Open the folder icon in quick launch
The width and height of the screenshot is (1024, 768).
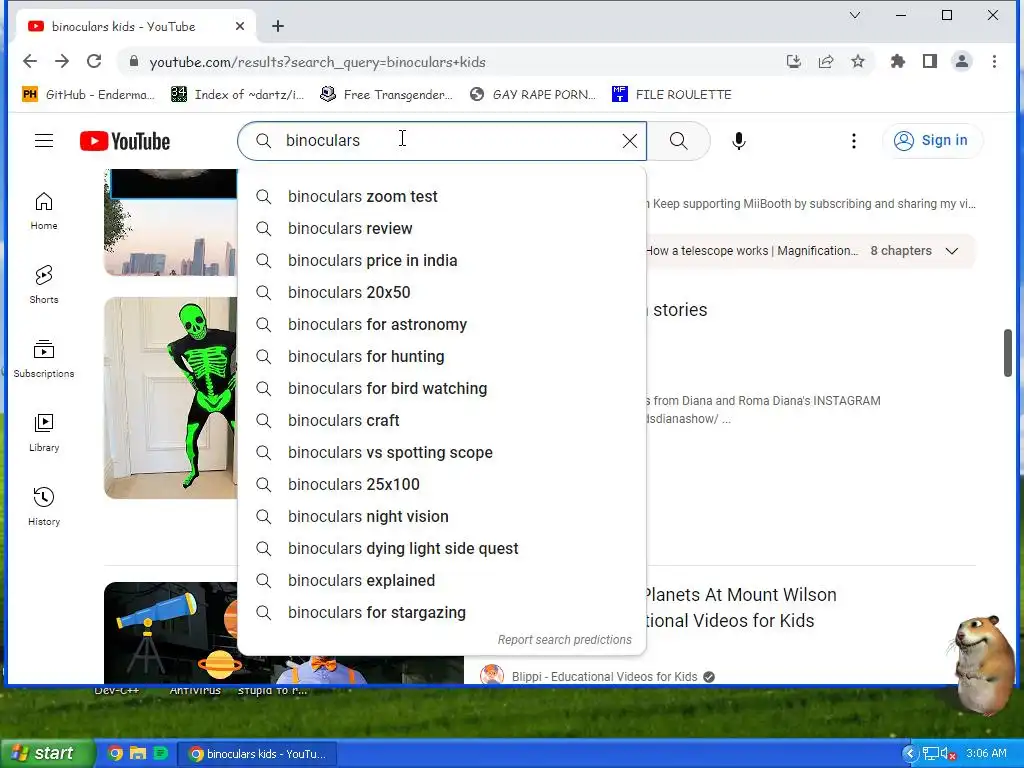pyautogui.click(x=138, y=753)
